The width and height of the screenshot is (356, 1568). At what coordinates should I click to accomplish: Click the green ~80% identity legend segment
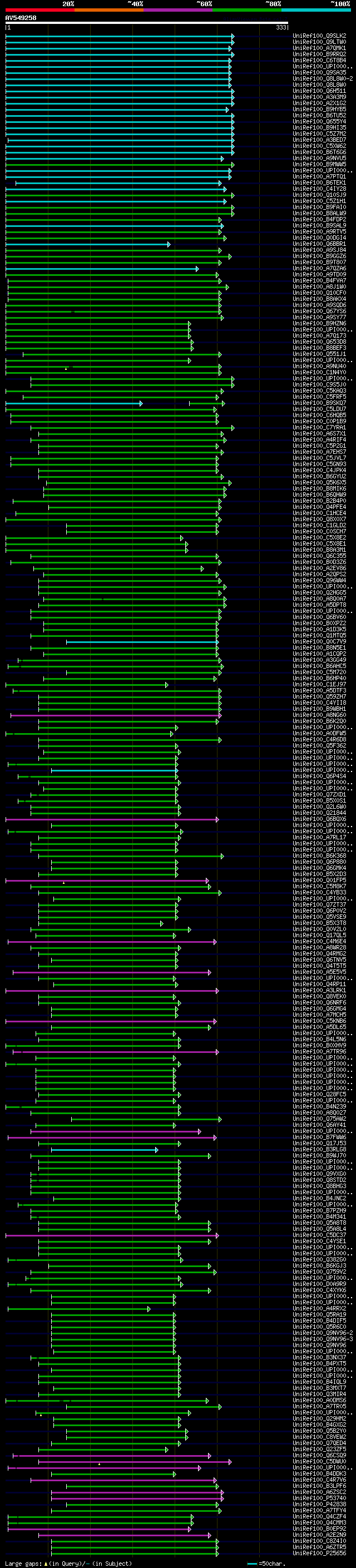click(247, 10)
